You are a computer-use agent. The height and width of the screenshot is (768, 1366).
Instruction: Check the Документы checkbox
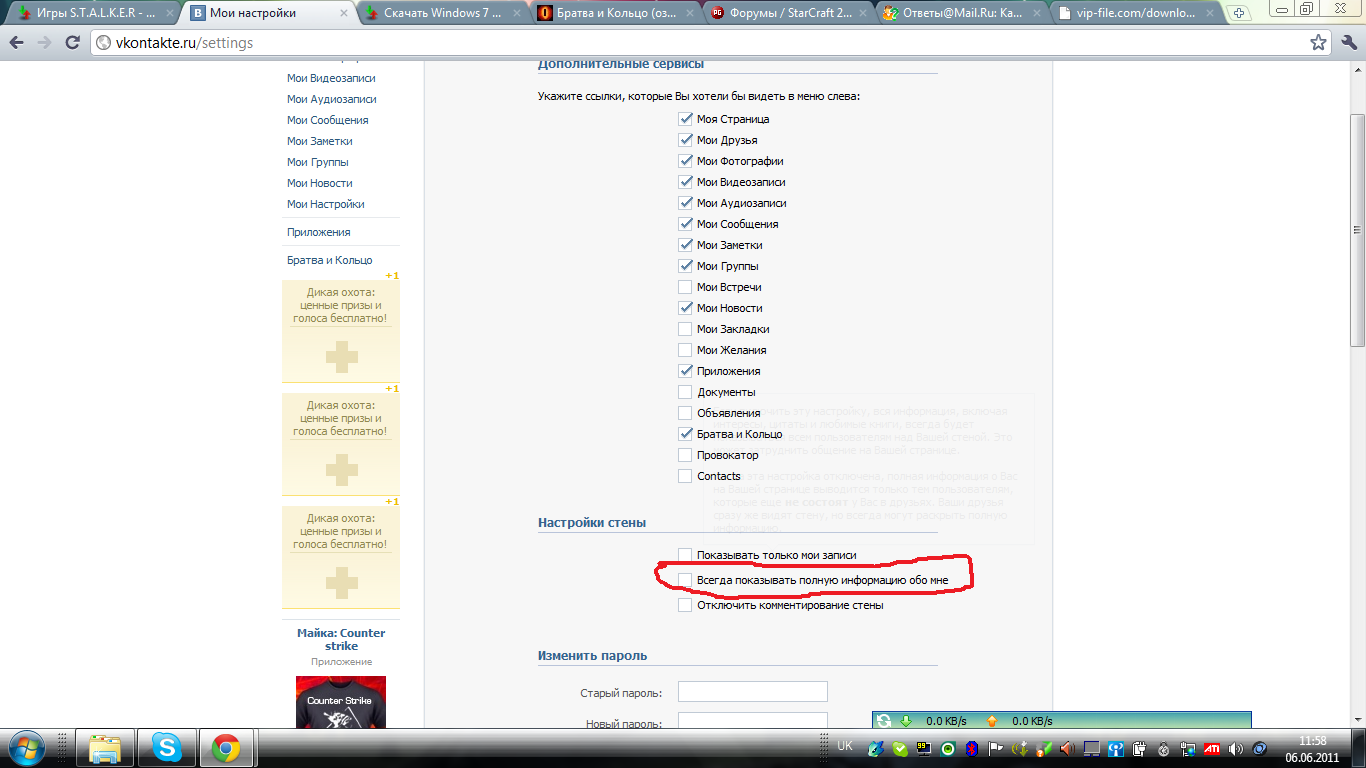(685, 392)
